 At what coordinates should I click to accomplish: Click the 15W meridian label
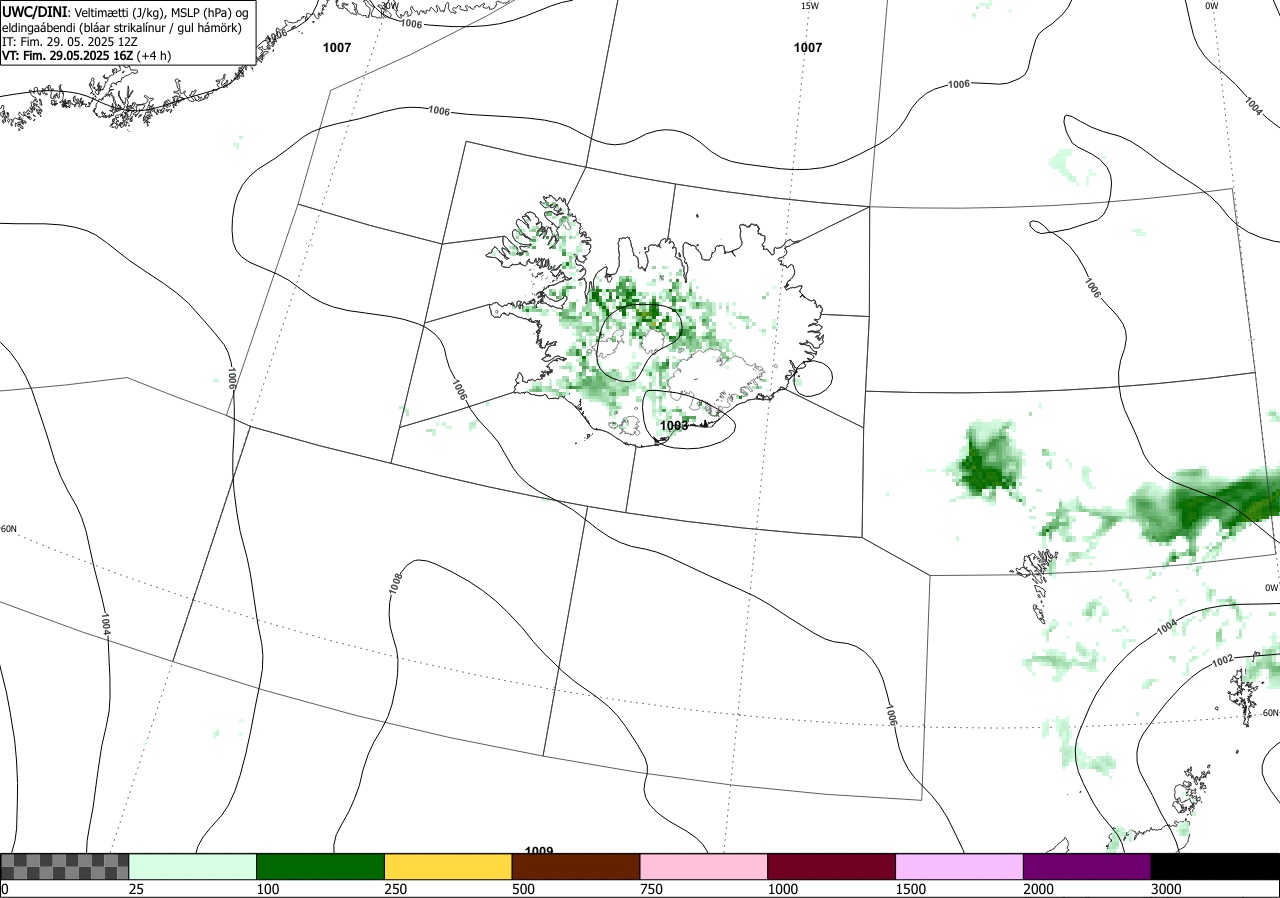click(810, 6)
